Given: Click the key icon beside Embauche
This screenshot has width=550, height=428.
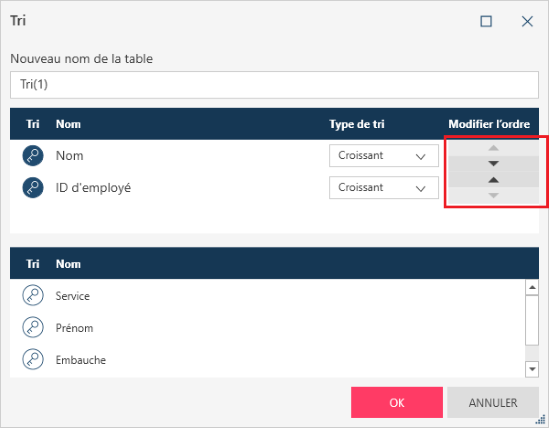Looking at the screenshot, I should point(33,359).
